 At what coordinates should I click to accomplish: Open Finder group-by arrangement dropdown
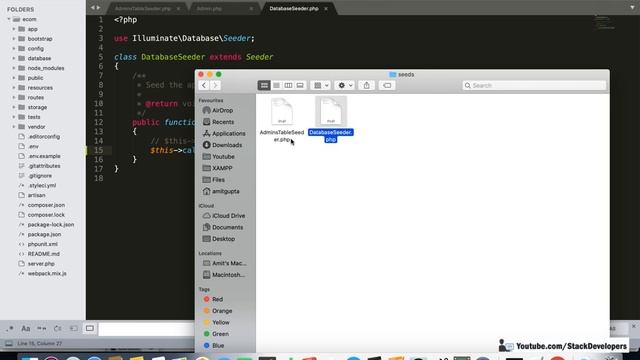click(x=321, y=85)
